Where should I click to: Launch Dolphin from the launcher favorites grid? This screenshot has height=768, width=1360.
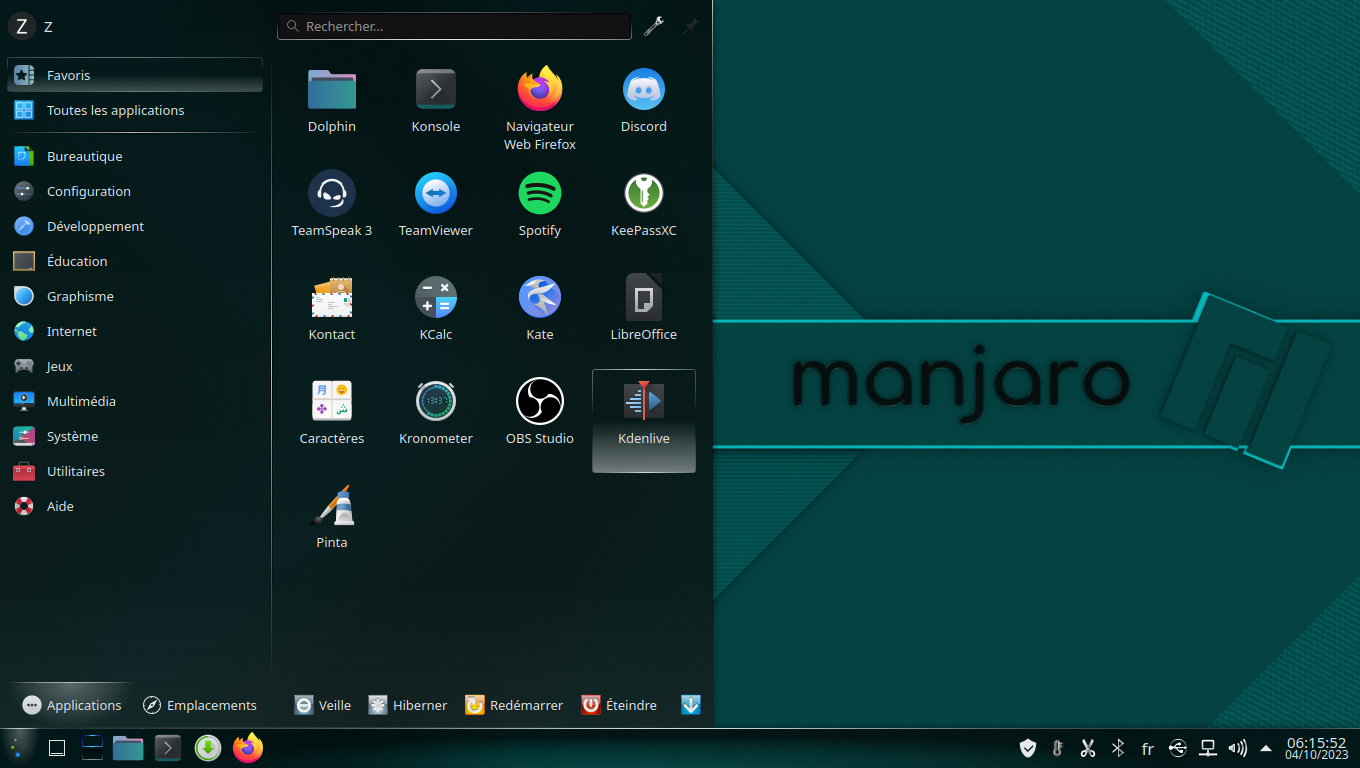(332, 102)
